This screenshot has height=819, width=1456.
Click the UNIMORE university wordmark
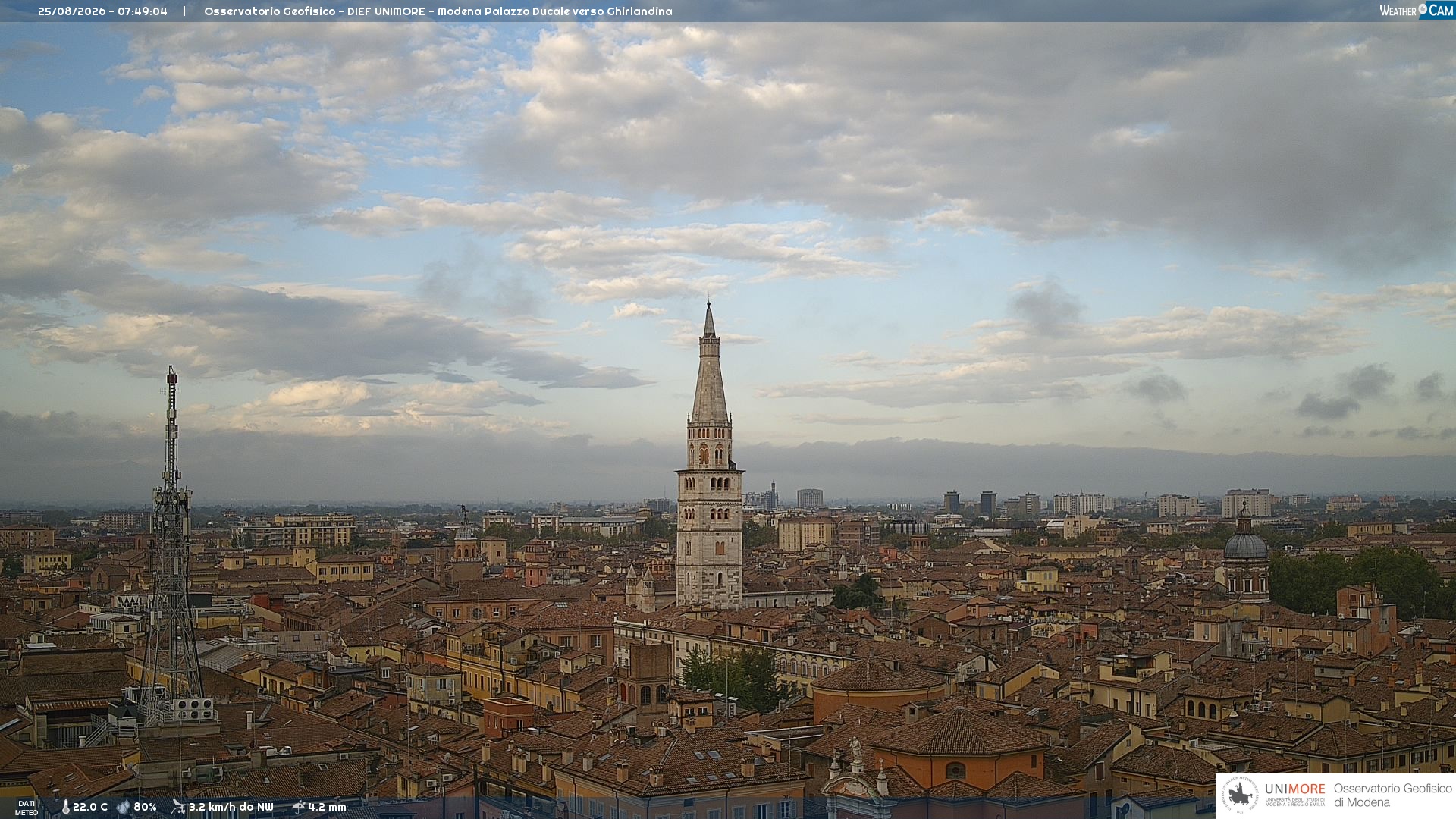pyautogui.click(x=1295, y=789)
